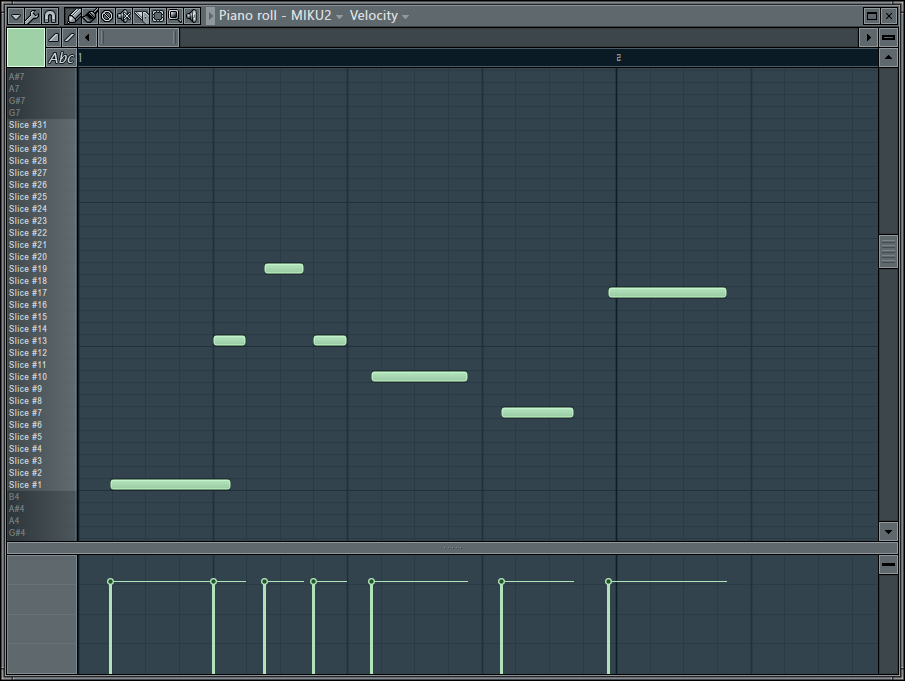Select the Mute tool
905x681 pixels.
pyautogui.click(x=124, y=16)
